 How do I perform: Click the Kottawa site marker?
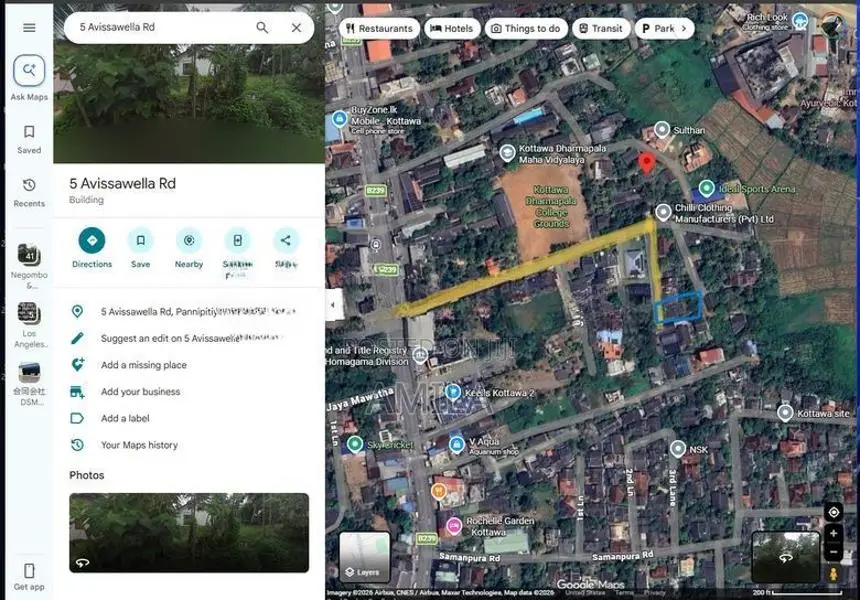(x=785, y=413)
